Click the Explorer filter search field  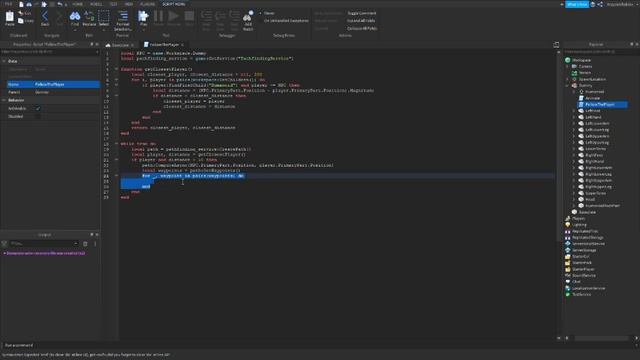[601, 52]
